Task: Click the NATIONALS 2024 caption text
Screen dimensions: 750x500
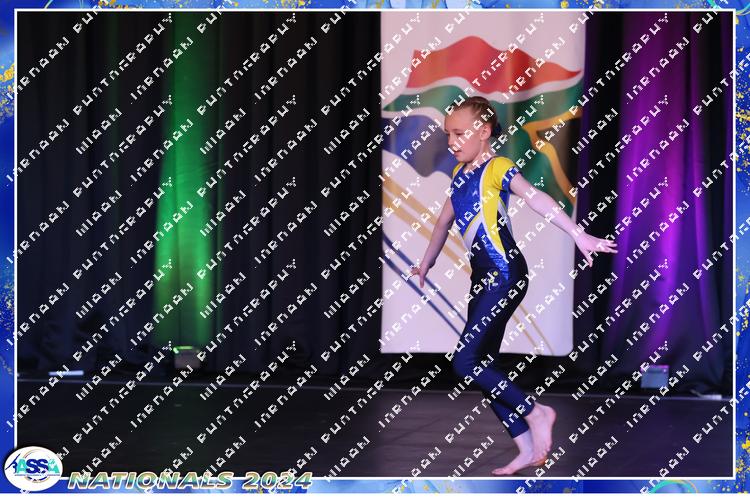Action: click(x=188, y=480)
